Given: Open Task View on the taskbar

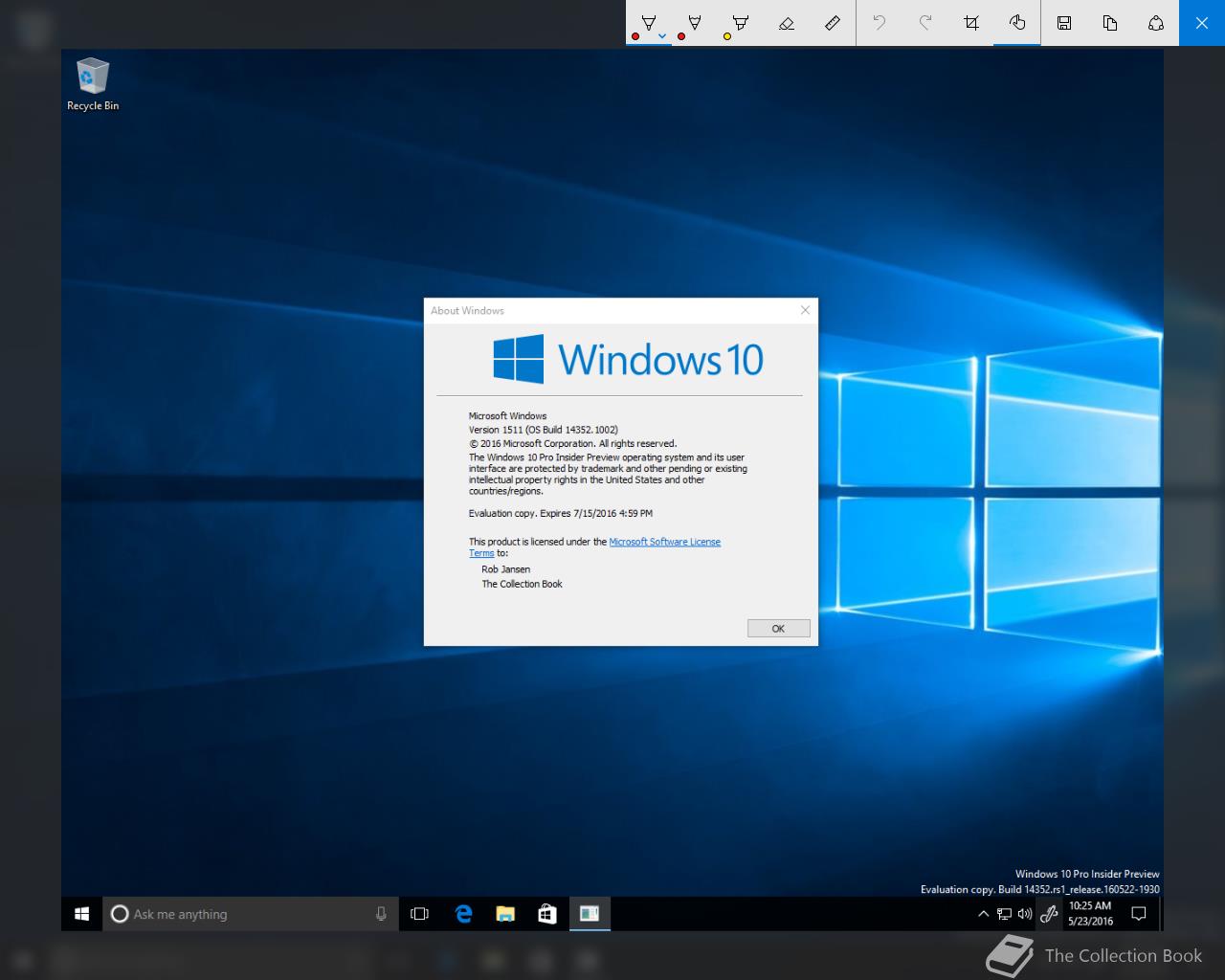Looking at the screenshot, I should (419, 914).
